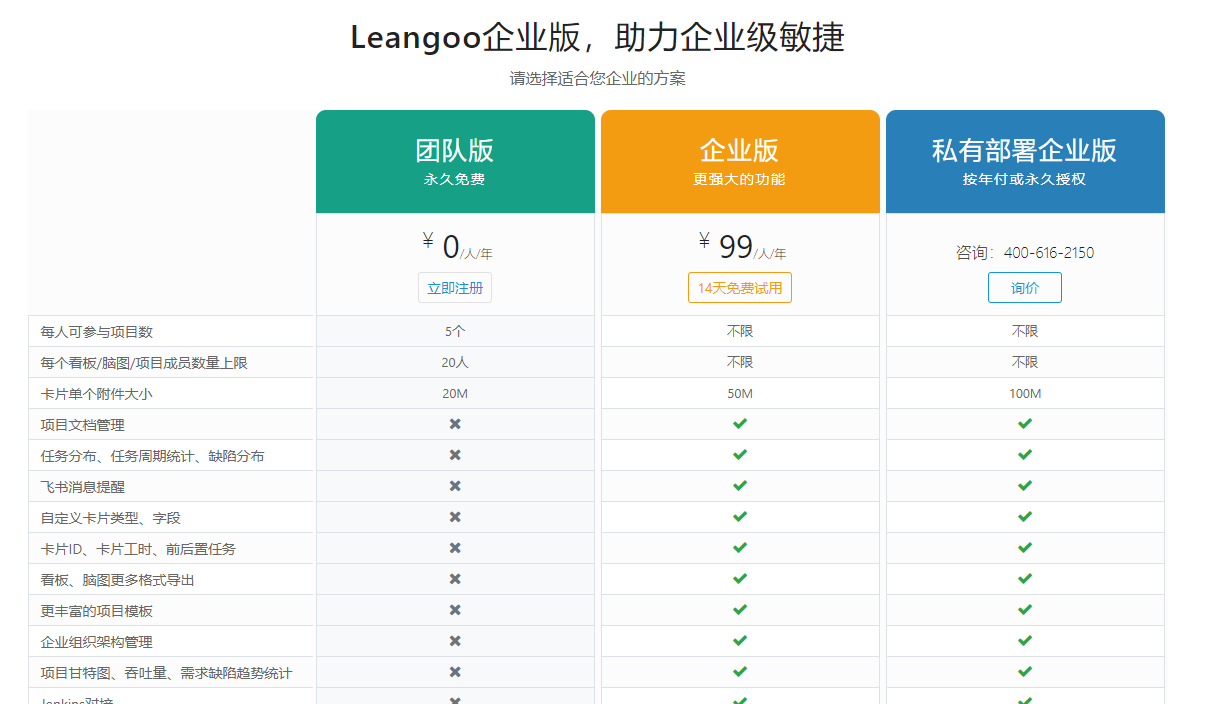Click the 立即注册 button under 团队版
The width and height of the screenshot is (1208, 704).
(x=455, y=288)
